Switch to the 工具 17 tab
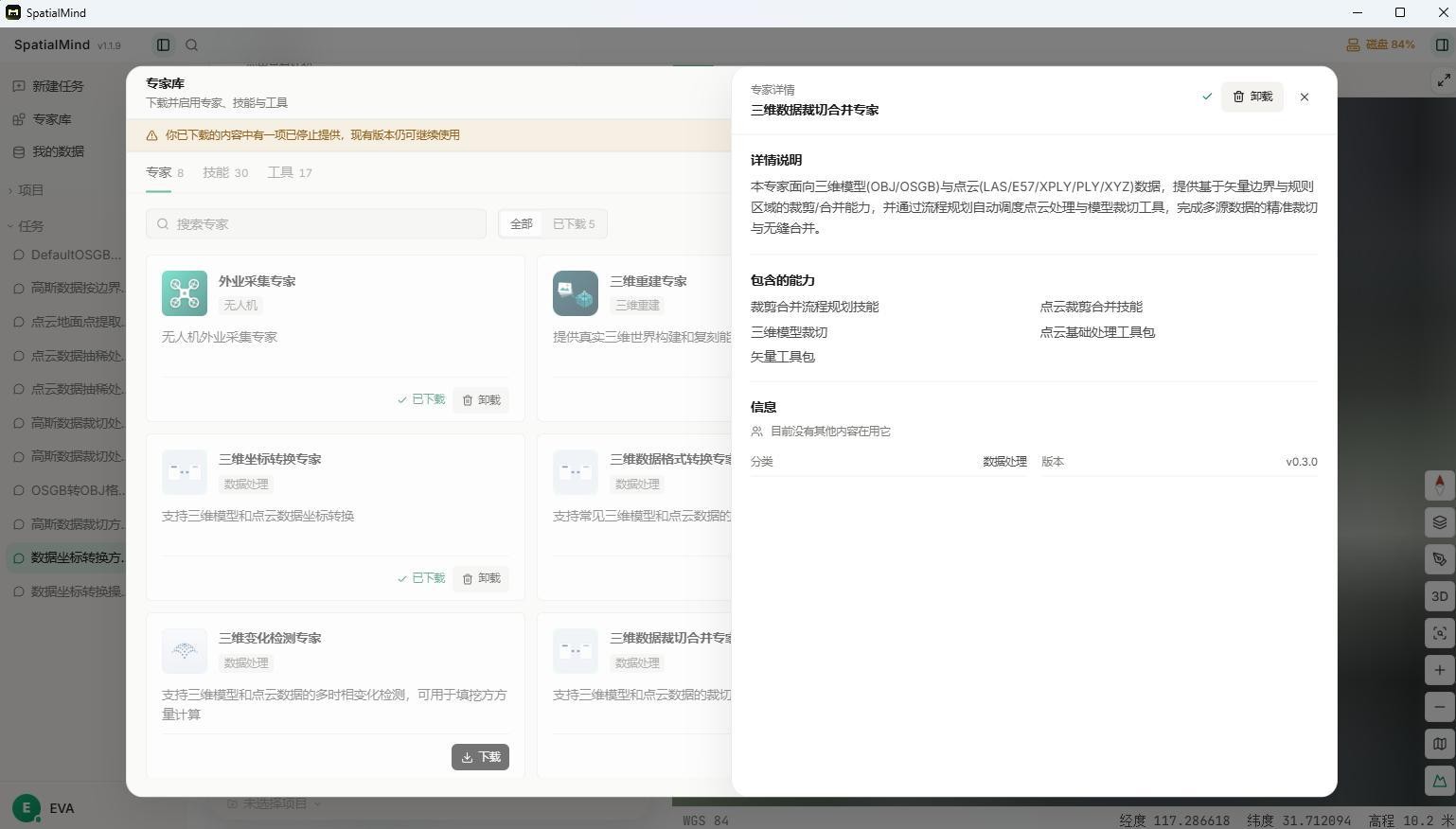Image resolution: width=1456 pixels, height=829 pixels. [x=290, y=172]
